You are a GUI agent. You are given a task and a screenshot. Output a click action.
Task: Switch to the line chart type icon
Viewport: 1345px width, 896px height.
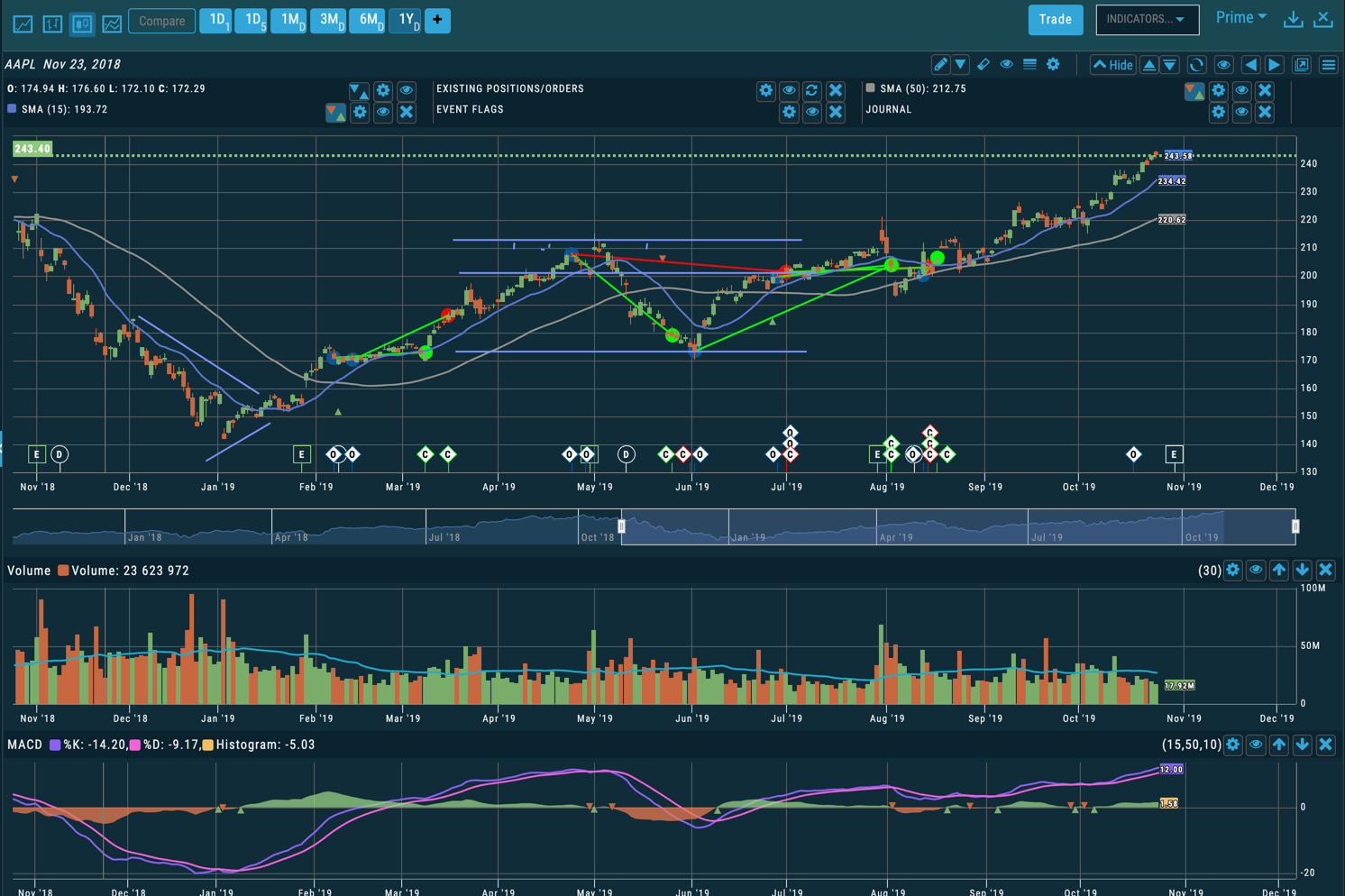coord(23,23)
